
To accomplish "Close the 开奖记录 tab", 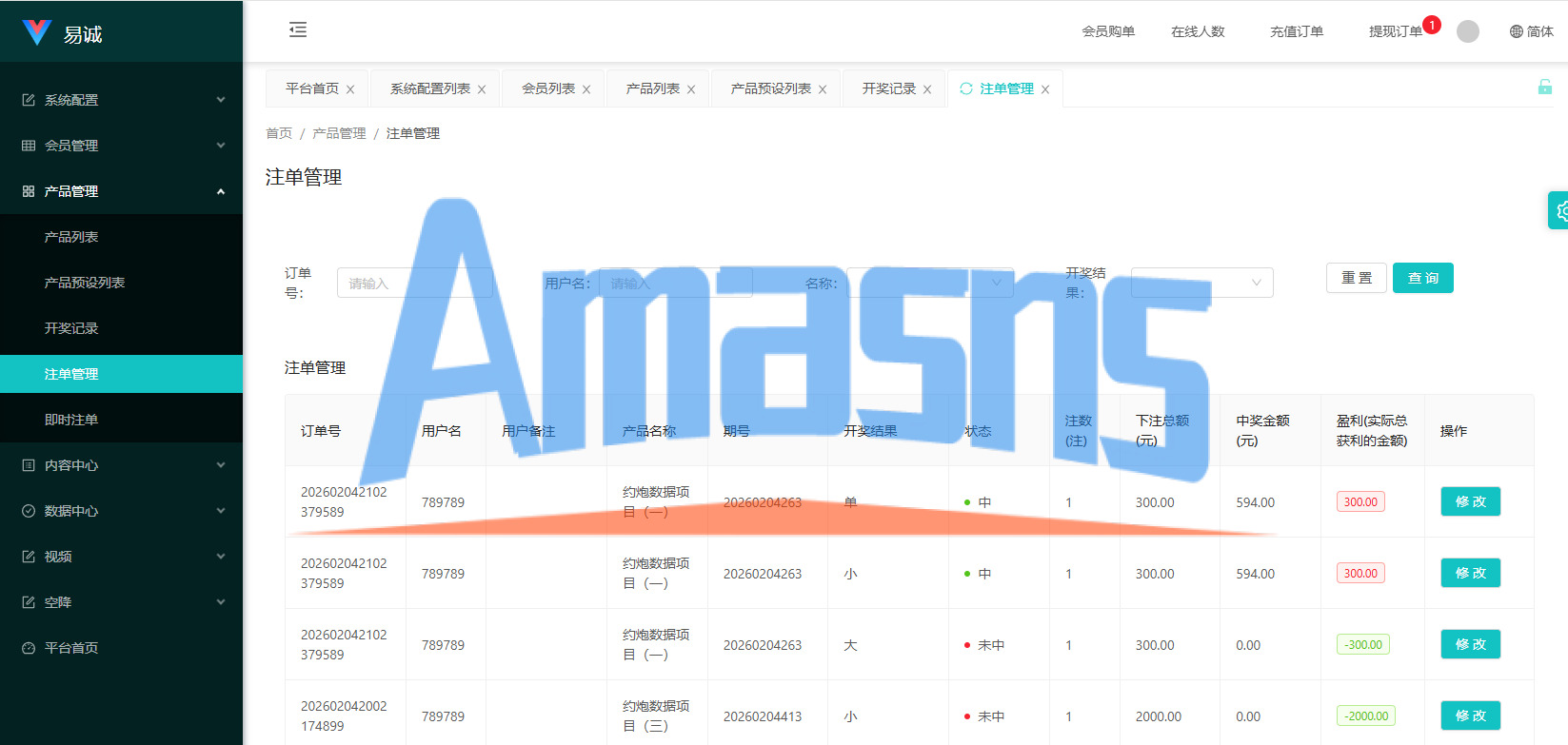I will point(927,89).
